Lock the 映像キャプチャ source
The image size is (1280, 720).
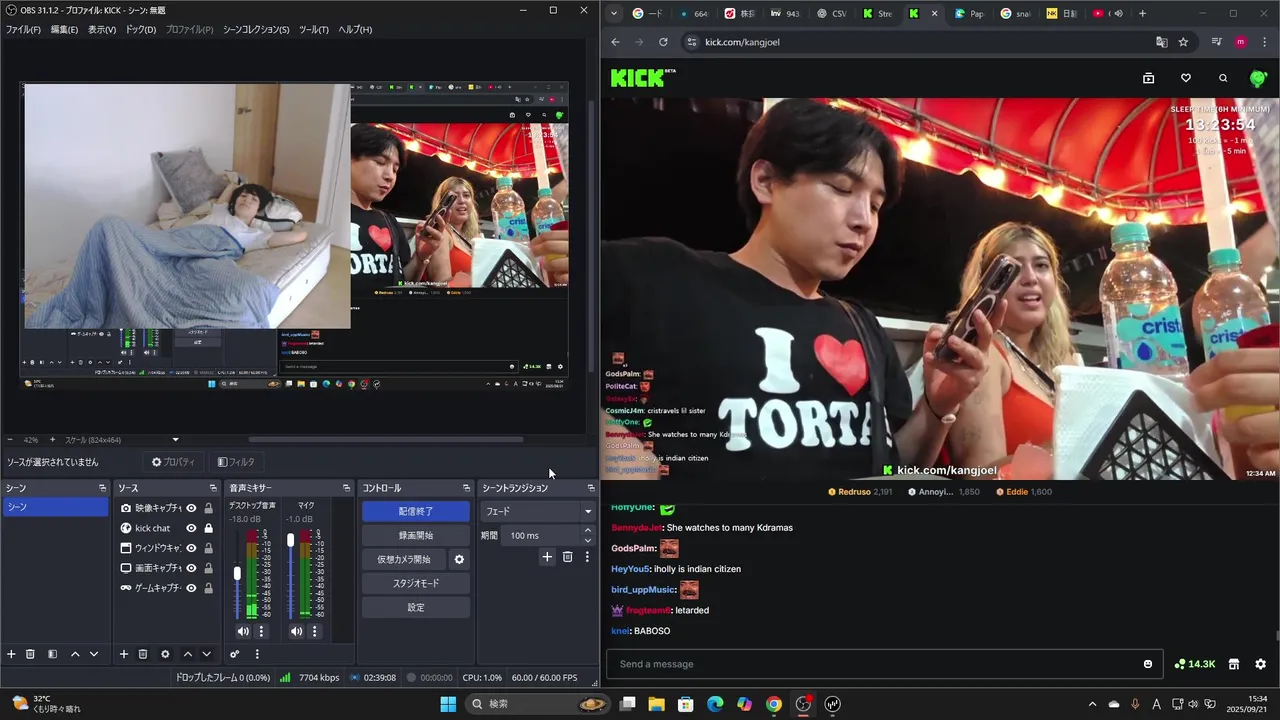pos(208,508)
